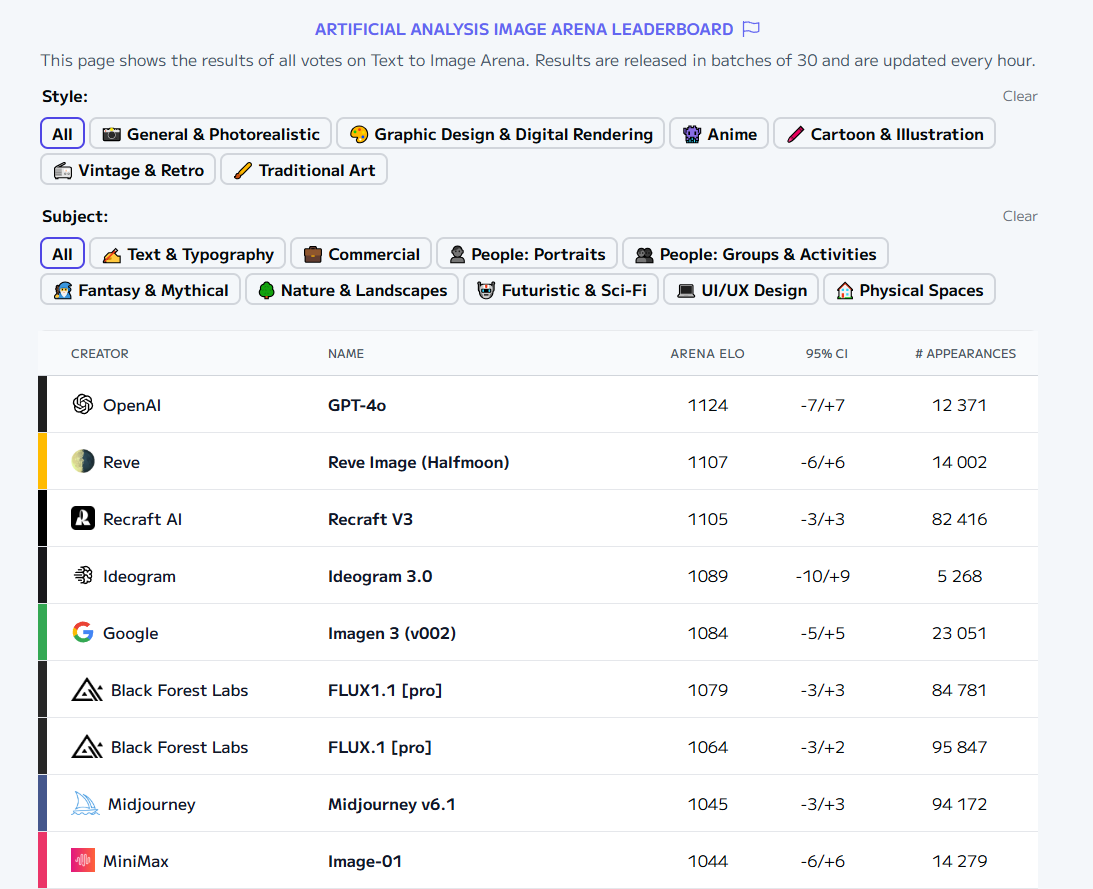
Task: Click the # Appearances column header
Action: point(965,354)
